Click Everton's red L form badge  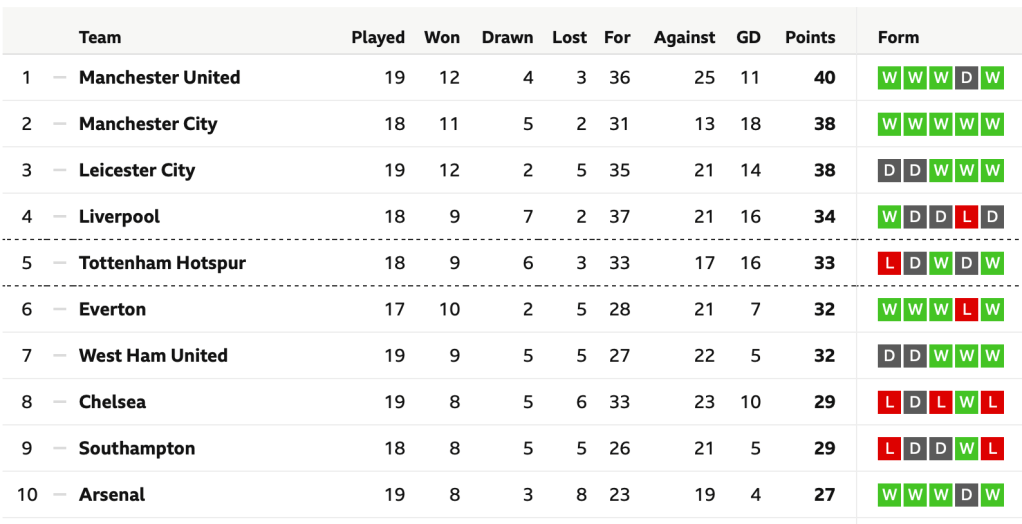pos(966,310)
